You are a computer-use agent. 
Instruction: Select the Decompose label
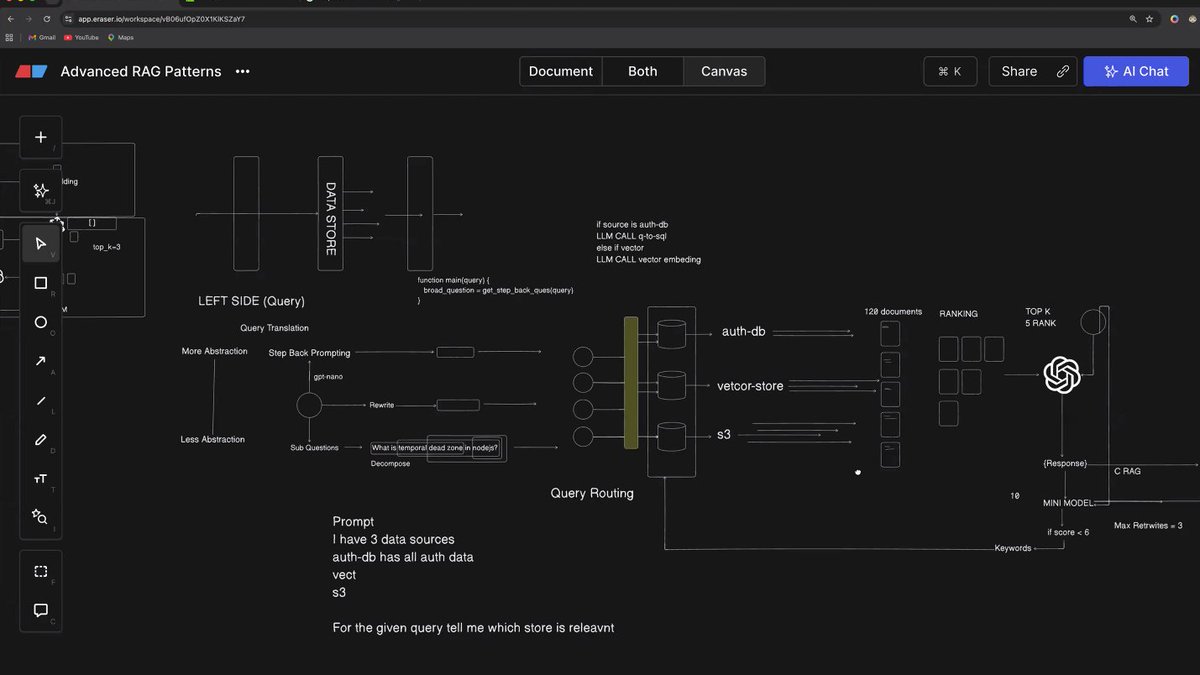390,464
